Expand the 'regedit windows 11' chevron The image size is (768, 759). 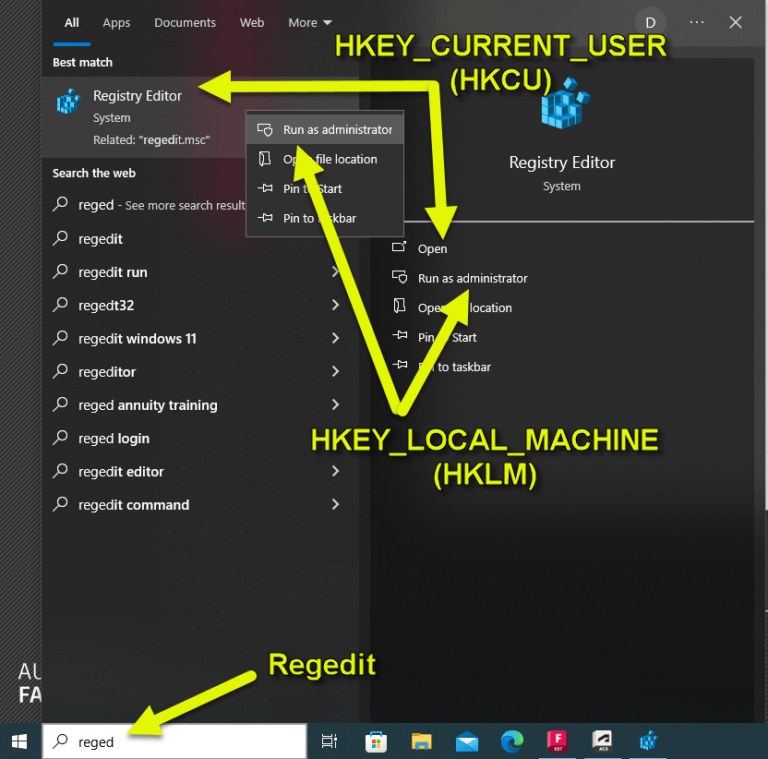336,338
